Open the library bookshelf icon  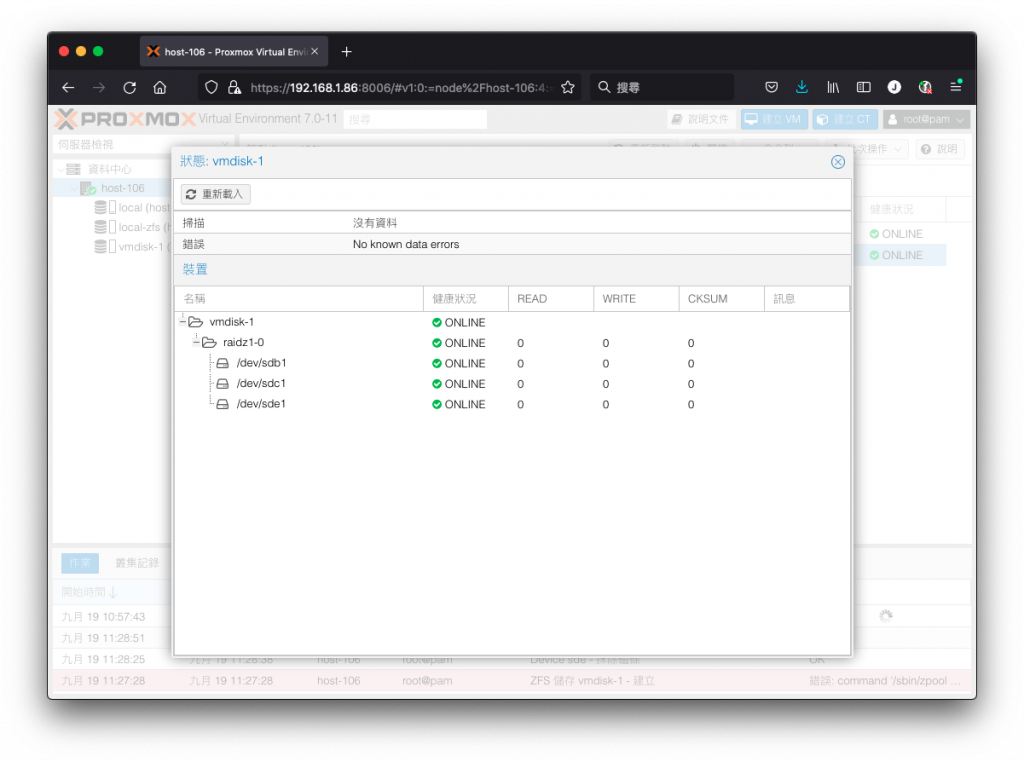click(x=833, y=87)
